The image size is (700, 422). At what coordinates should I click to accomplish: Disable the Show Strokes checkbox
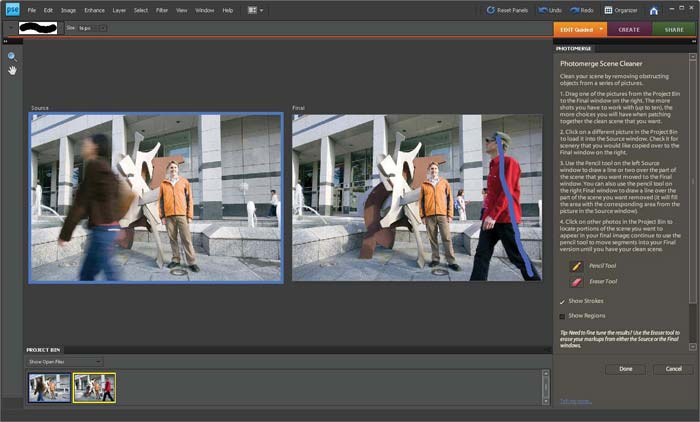click(562, 301)
